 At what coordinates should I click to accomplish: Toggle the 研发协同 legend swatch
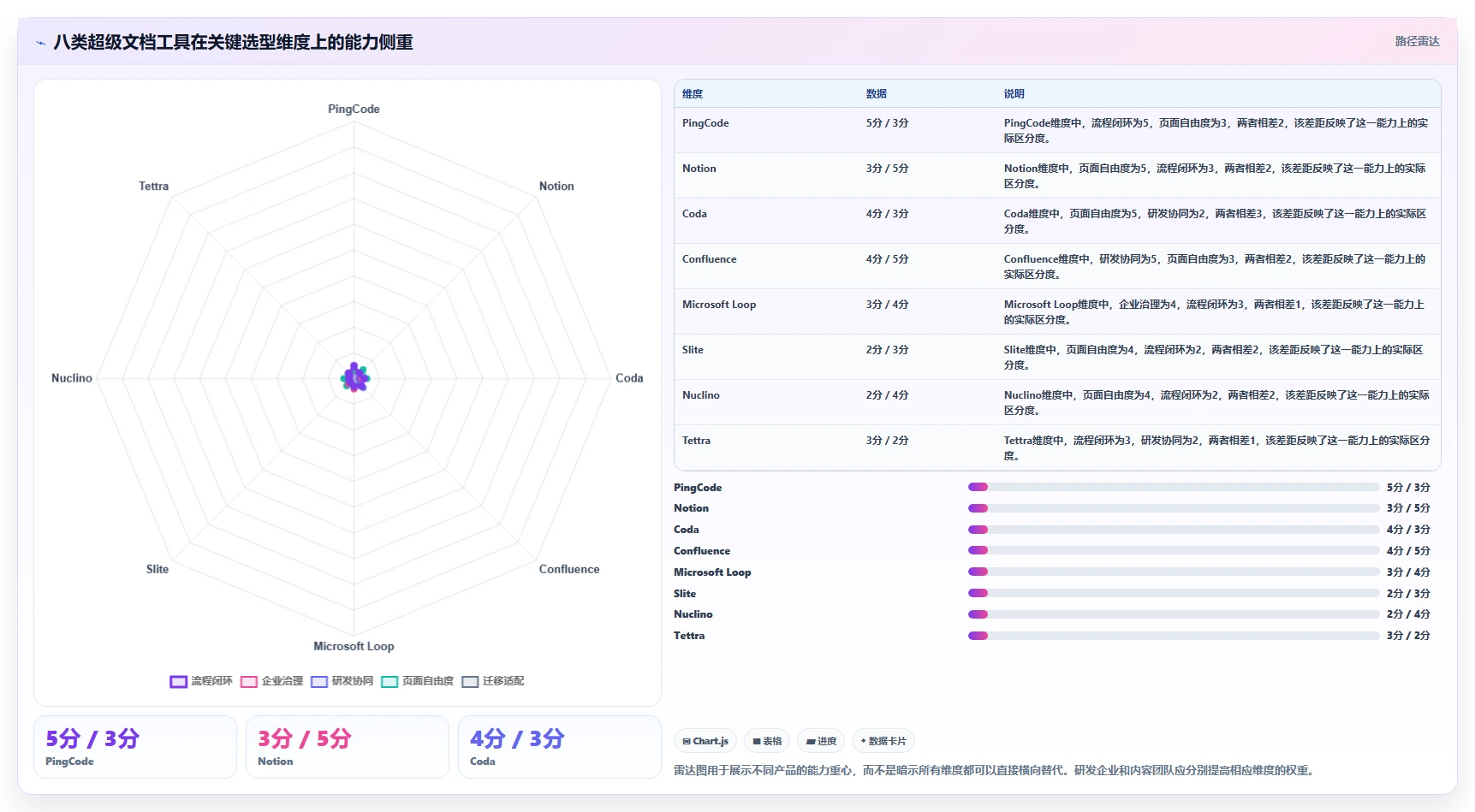click(319, 682)
